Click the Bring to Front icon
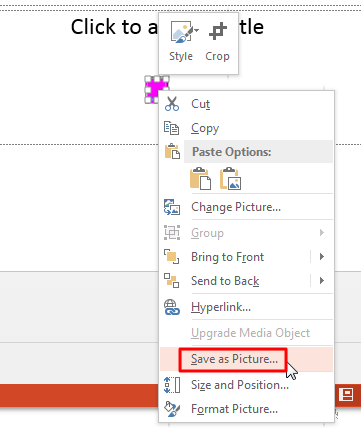The image size is (361, 429). [172, 257]
